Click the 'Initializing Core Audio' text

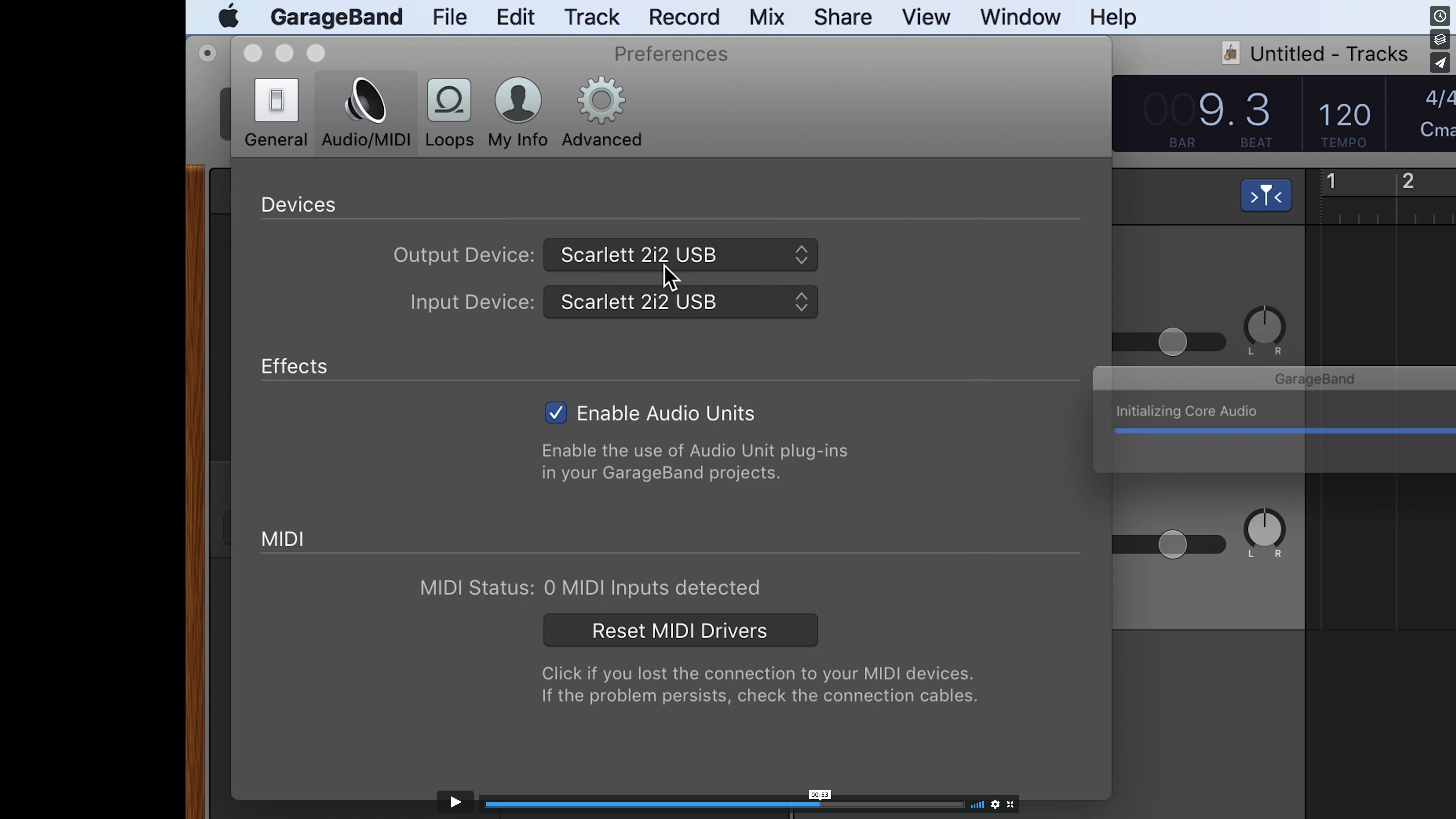point(1186,411)
